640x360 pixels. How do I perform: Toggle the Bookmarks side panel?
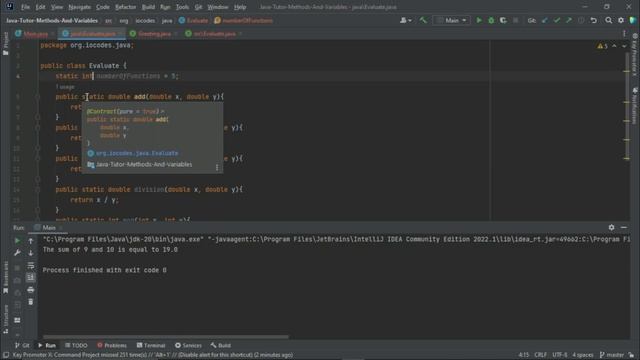(x=5, y=278)
